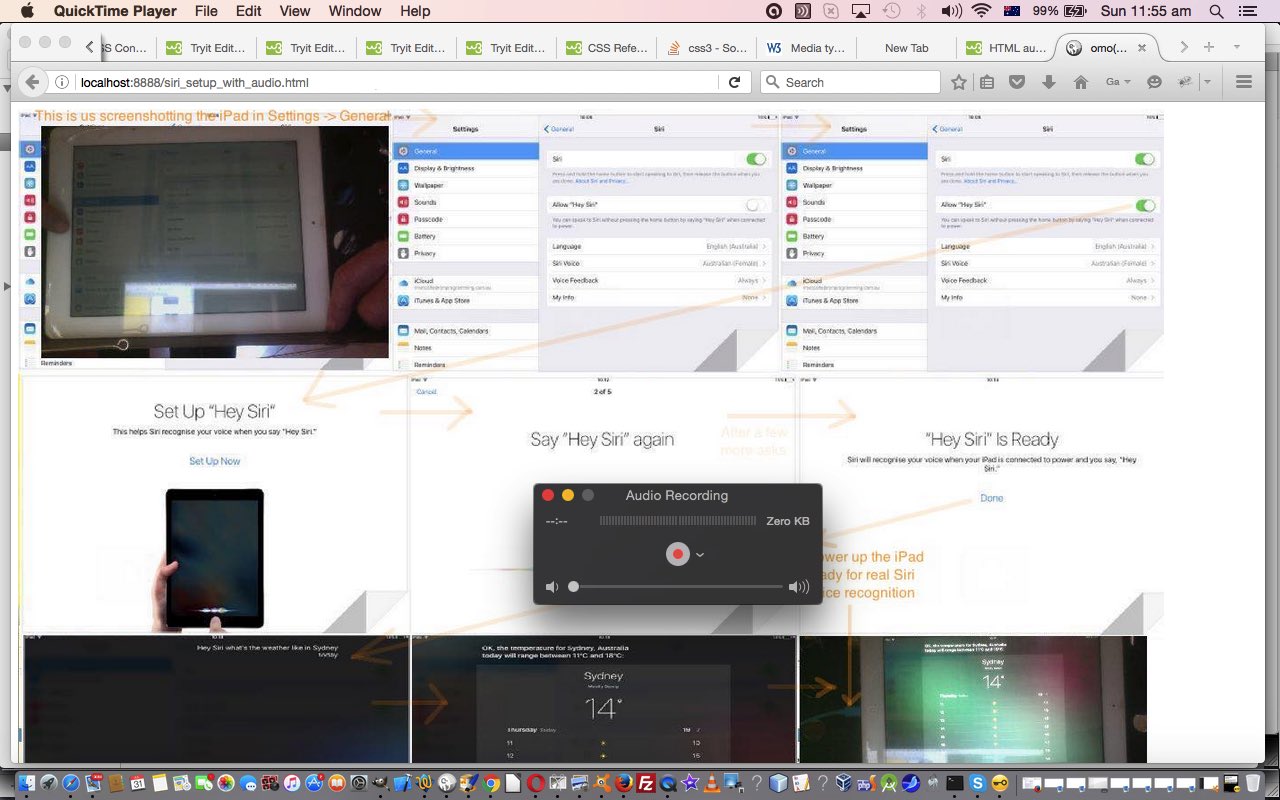Bookmark this page with the star icon
This screenshot has width=1280, height=800.
pyautogui.click(x=958, y=82)
